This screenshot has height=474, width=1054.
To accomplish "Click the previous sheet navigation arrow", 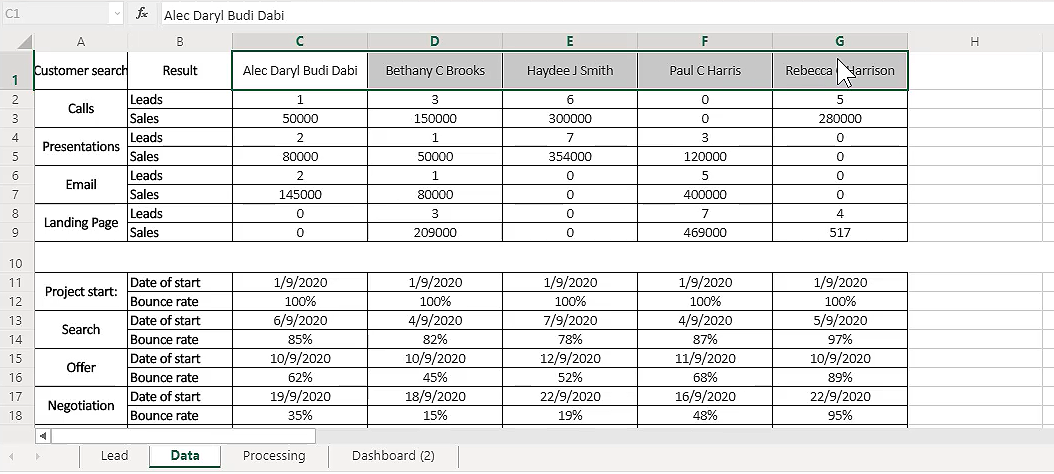I will point(14,456).
